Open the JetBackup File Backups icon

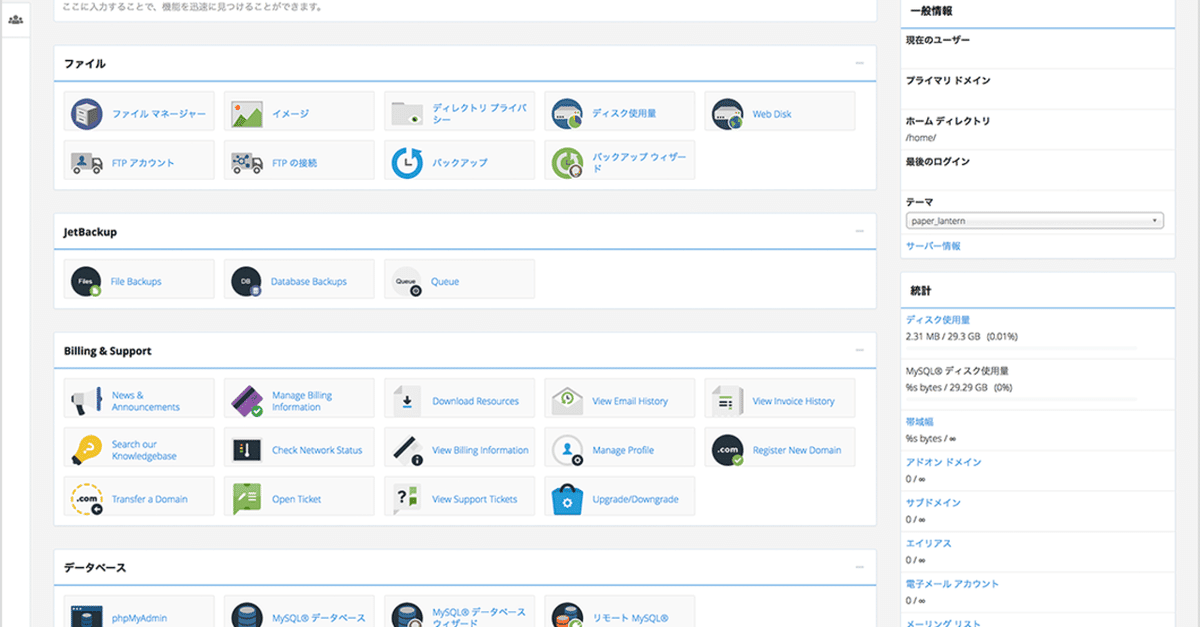click(x=87, y=281)
